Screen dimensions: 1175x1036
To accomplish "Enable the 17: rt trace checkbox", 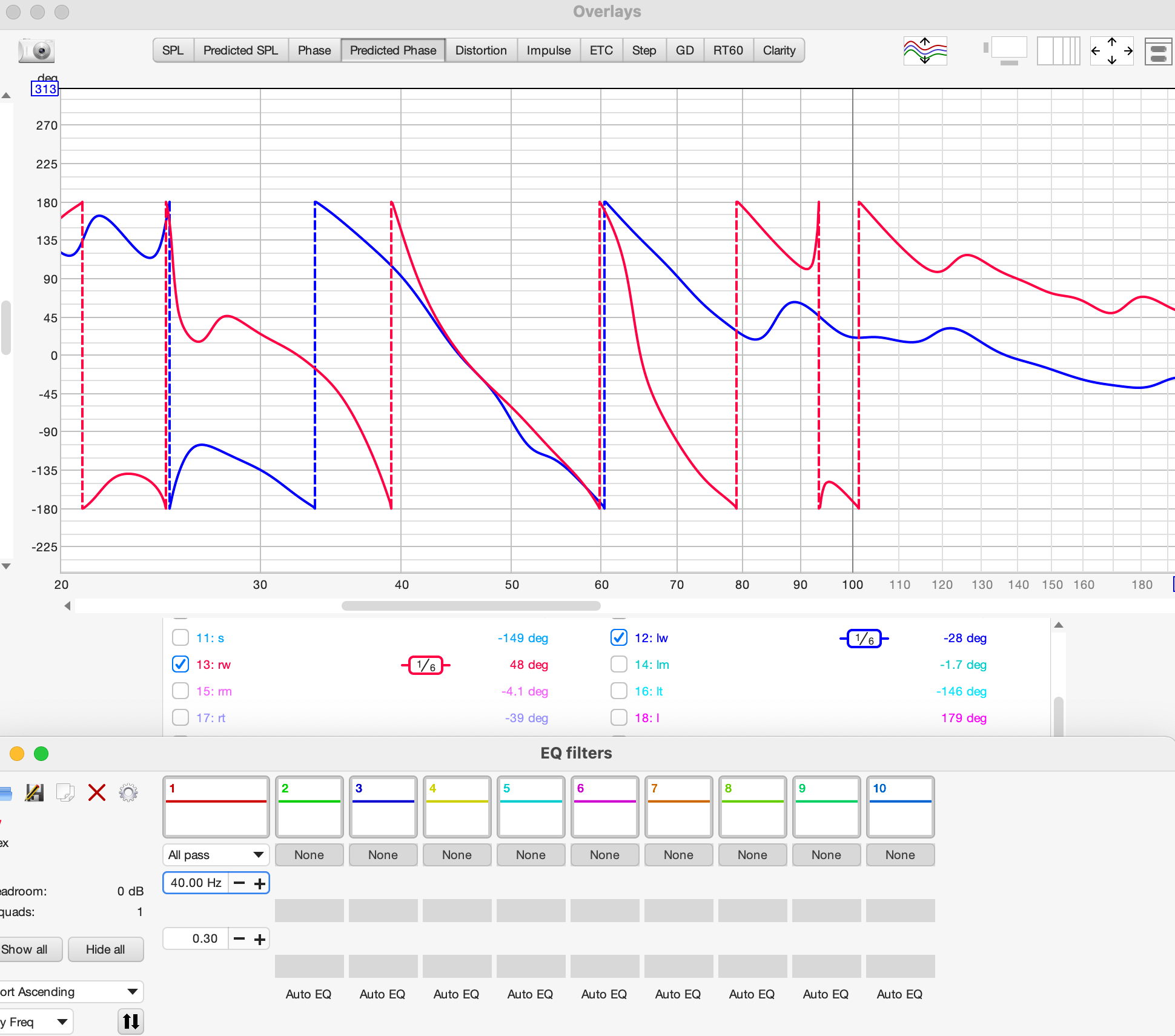I will point(180,717).
